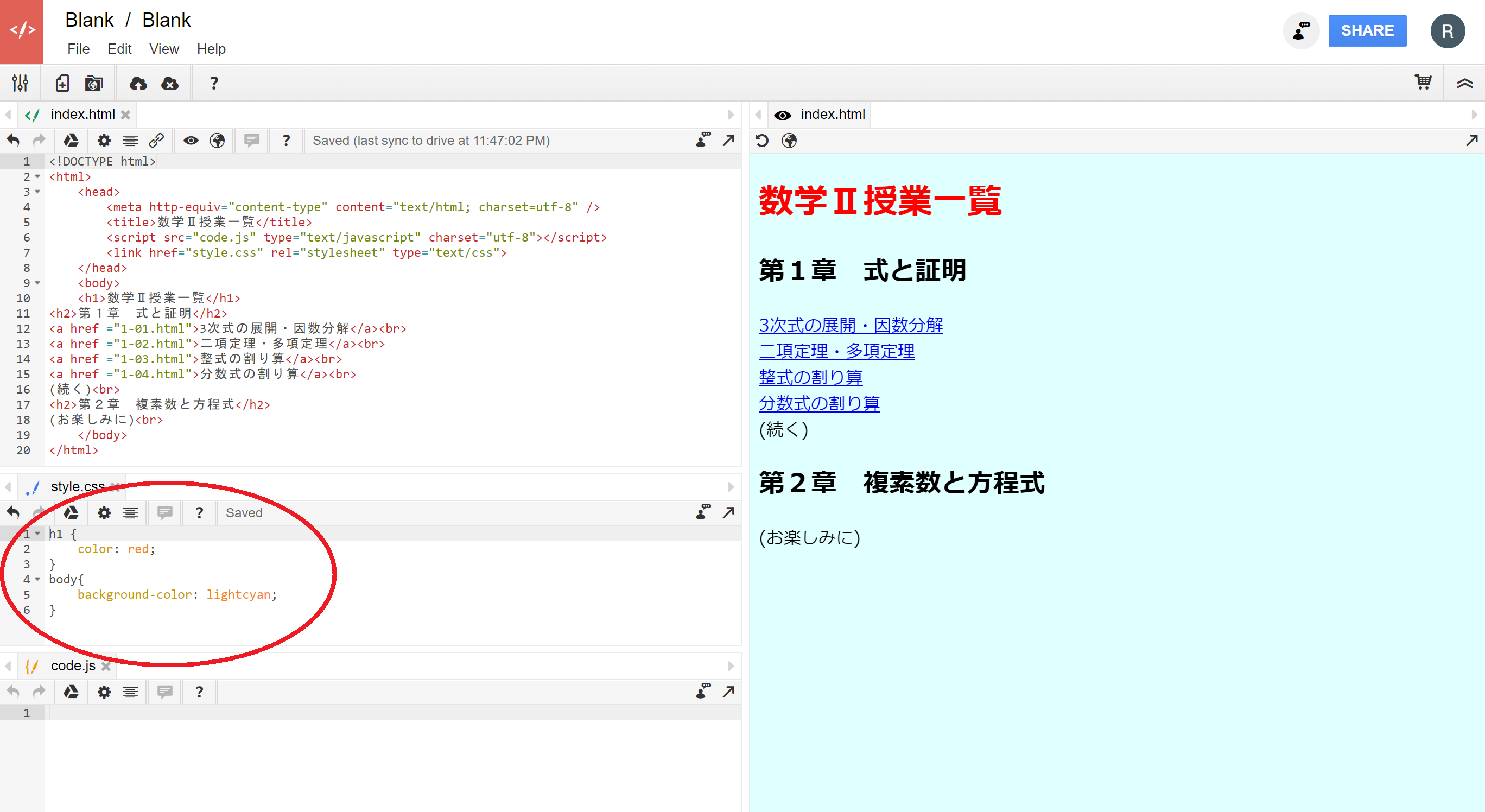Open the View menu

[x=164, y=49]
